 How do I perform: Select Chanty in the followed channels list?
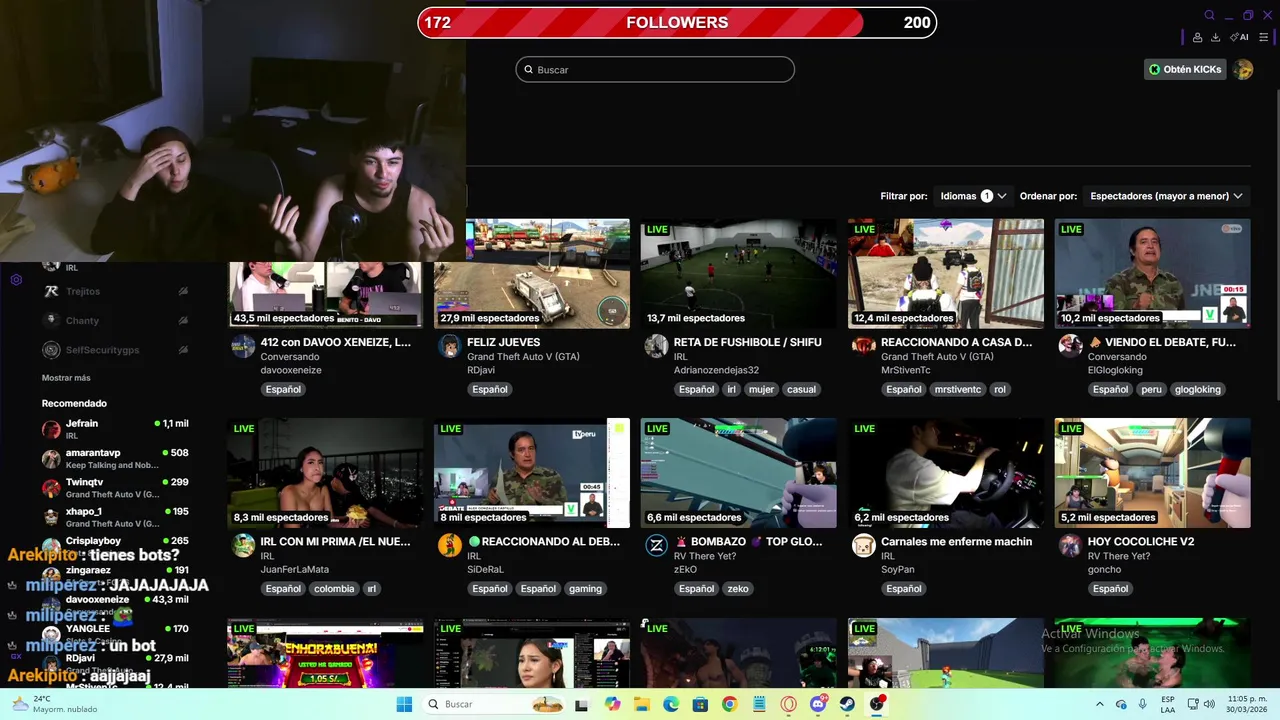(83, 321)
